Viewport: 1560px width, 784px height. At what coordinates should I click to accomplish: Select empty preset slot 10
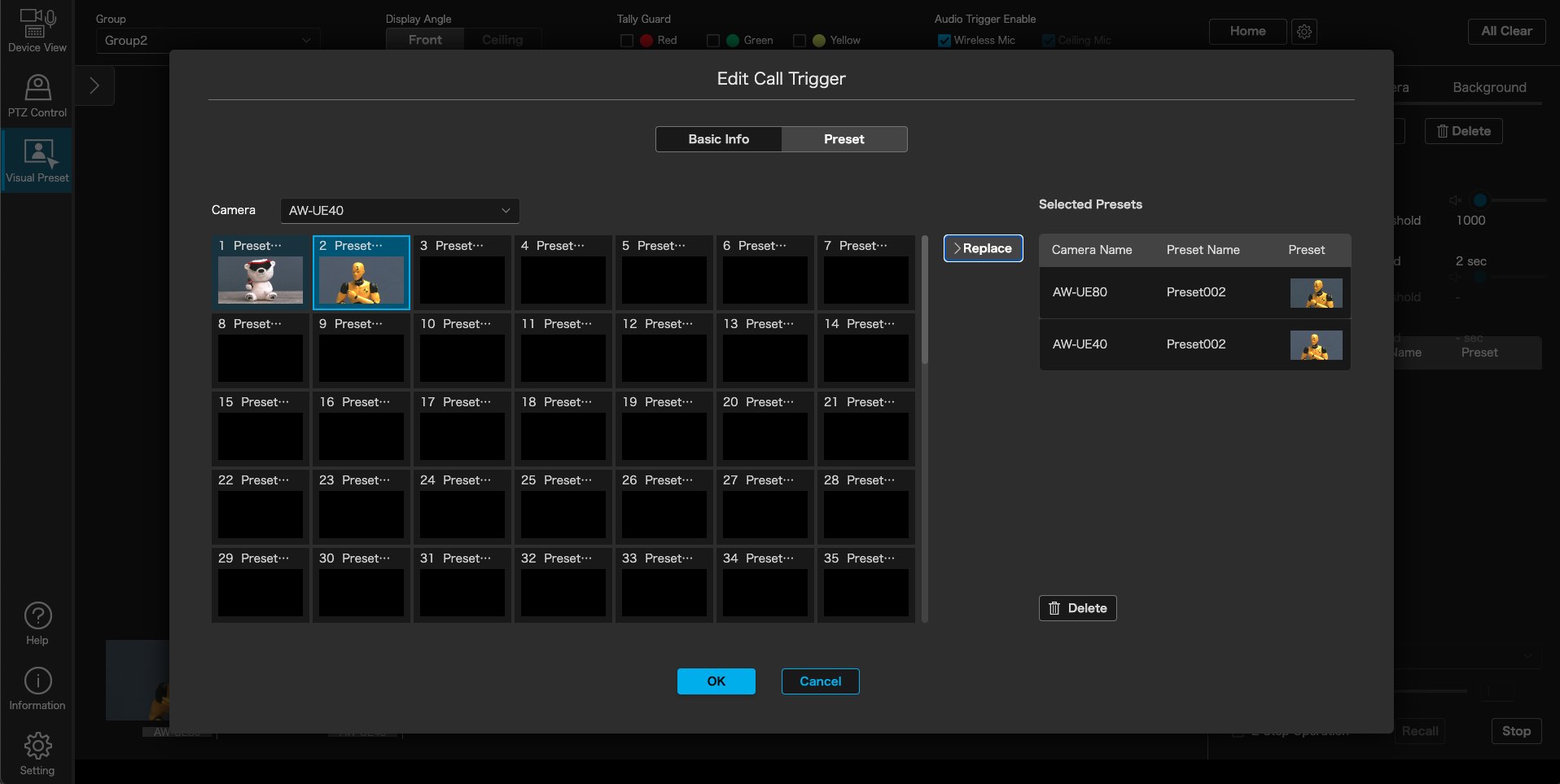(x=462, y=351)
